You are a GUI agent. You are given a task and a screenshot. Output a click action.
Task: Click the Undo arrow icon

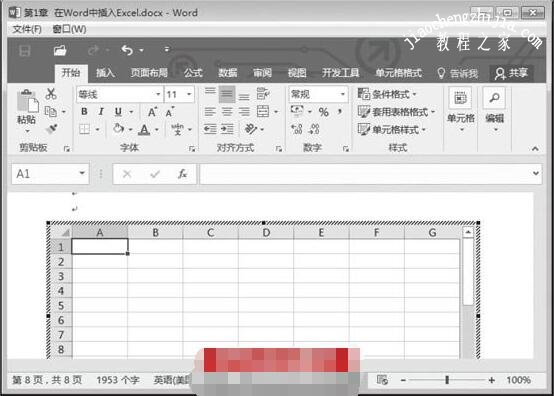pos(127,51)
